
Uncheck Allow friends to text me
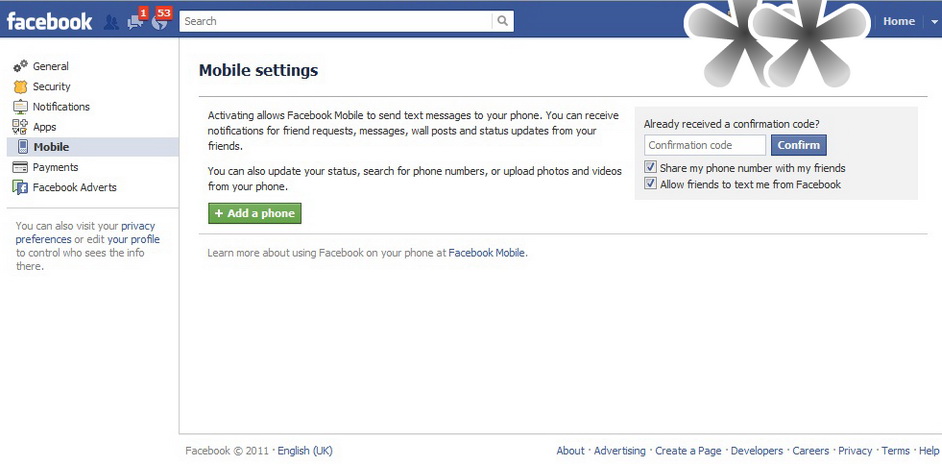pos(650,183)
